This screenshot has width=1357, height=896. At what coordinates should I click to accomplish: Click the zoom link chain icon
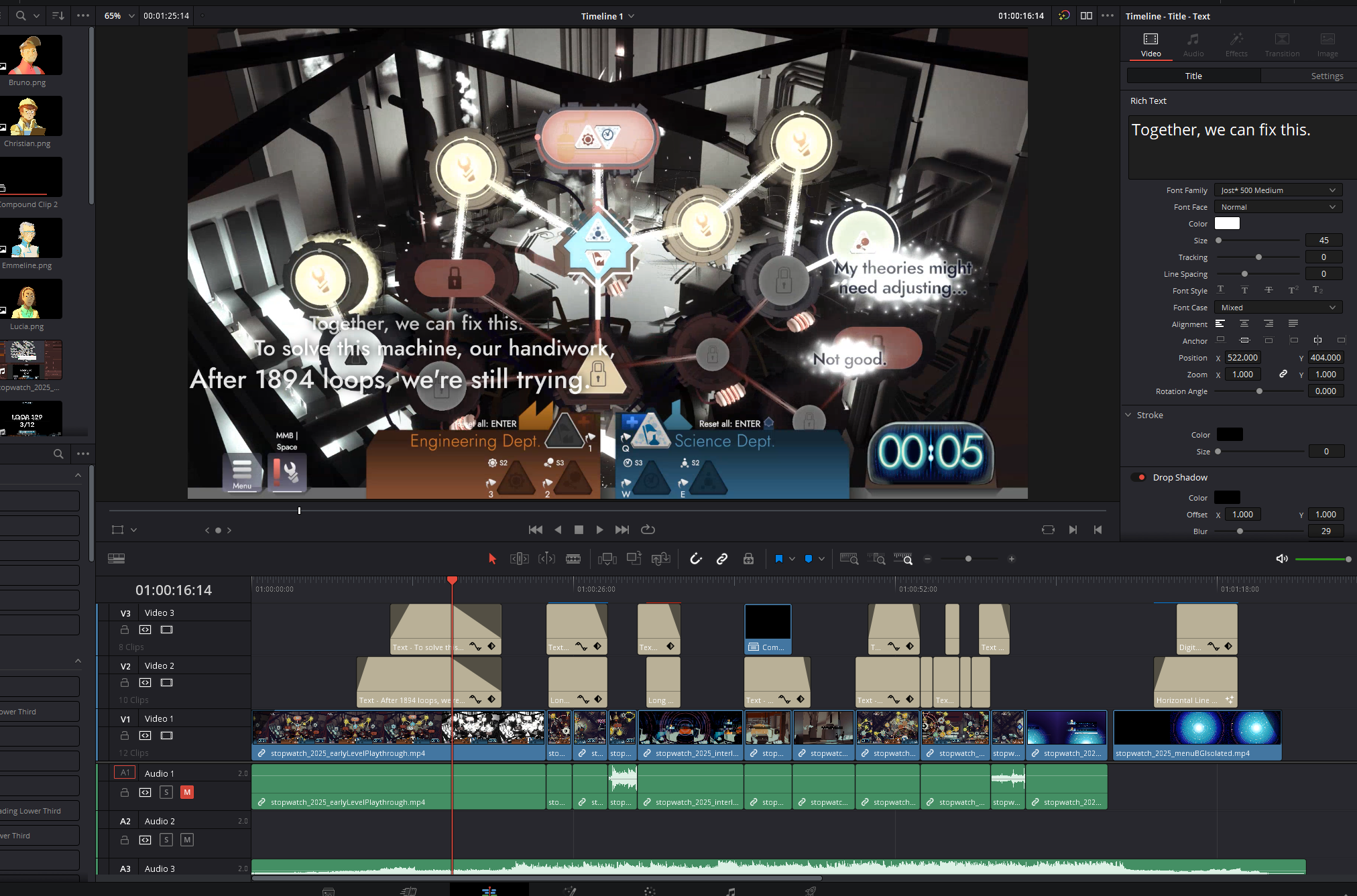[x=1283, y=374]
